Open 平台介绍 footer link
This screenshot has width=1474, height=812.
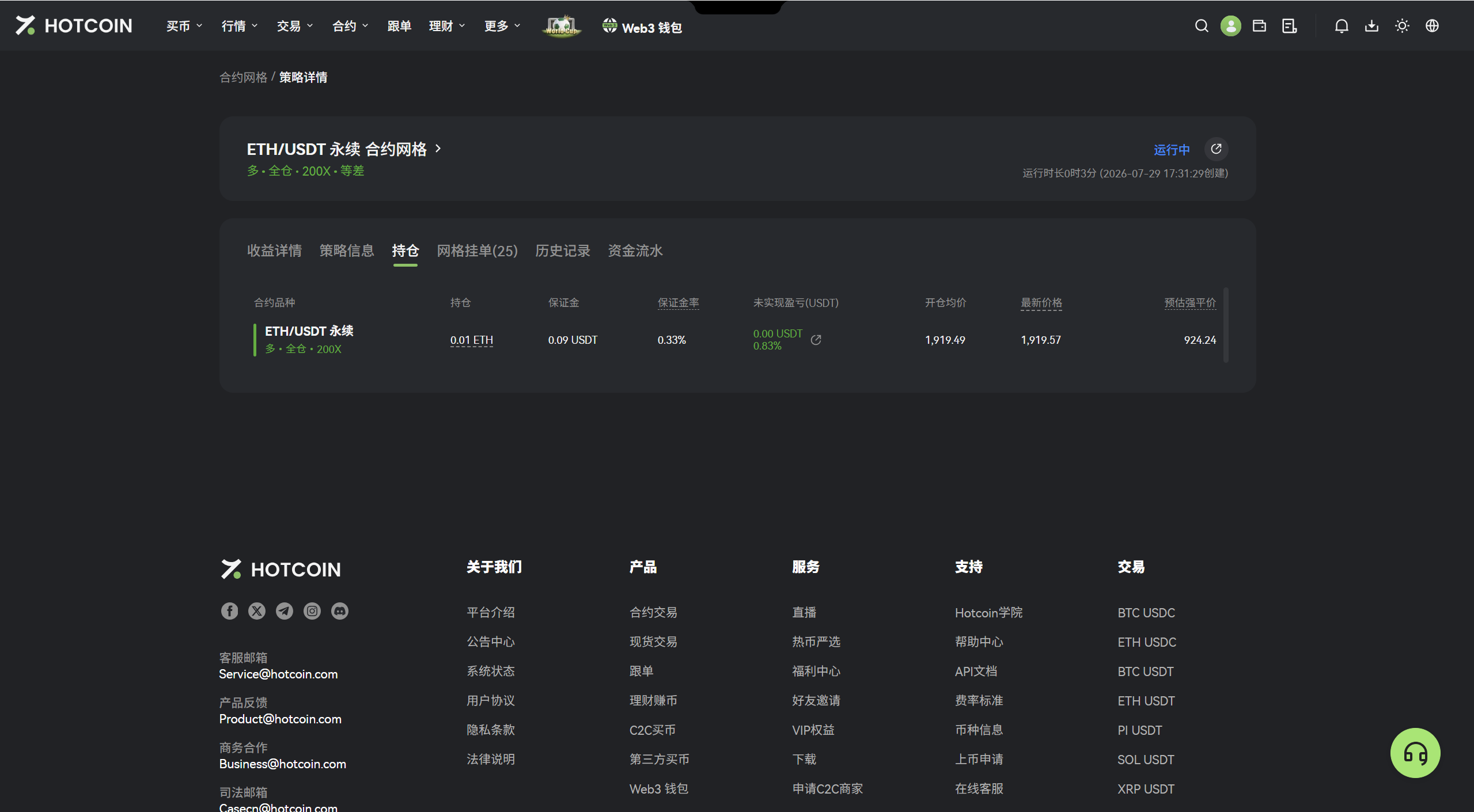point(491,612)
